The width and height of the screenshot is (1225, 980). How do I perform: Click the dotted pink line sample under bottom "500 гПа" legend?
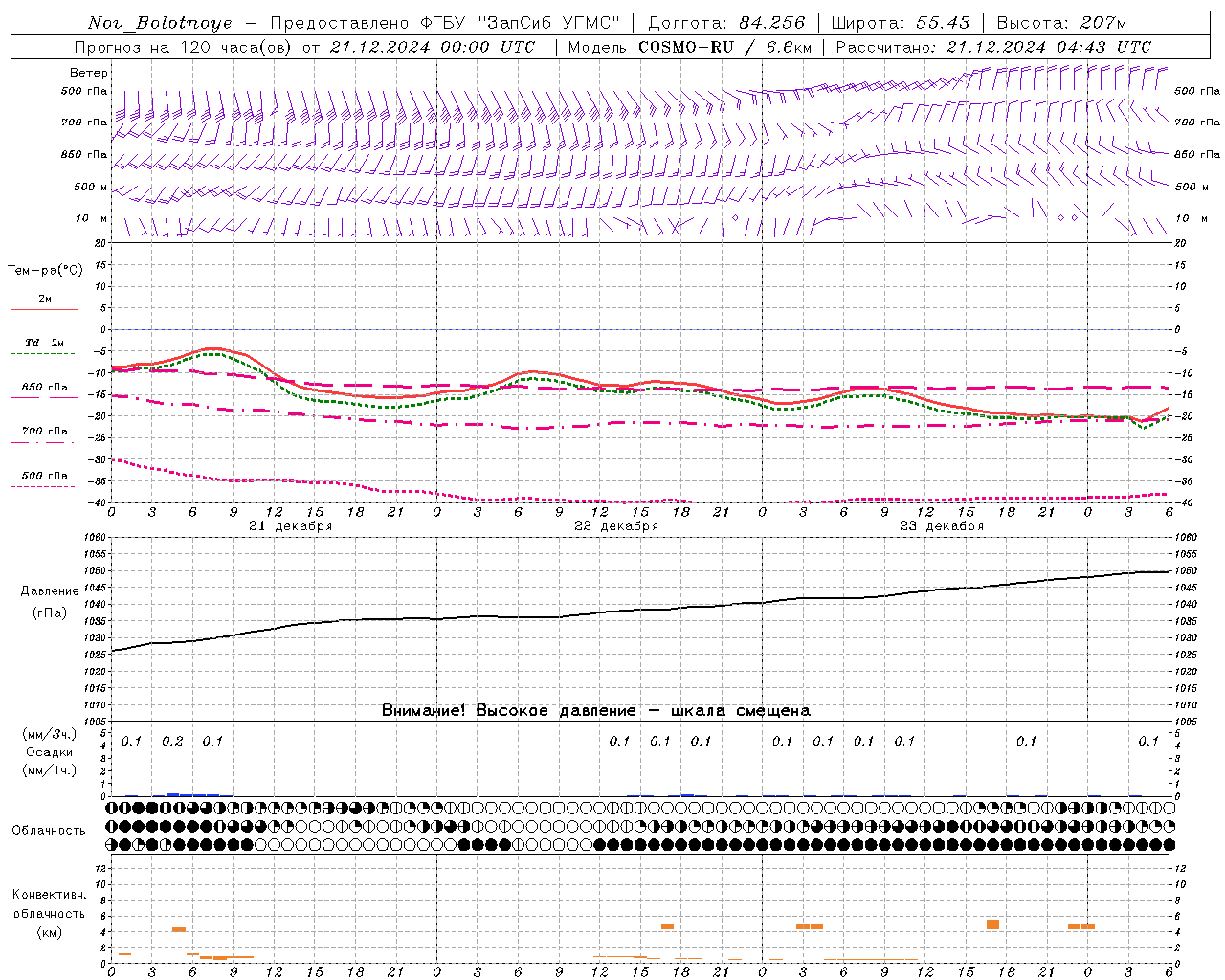43,487
